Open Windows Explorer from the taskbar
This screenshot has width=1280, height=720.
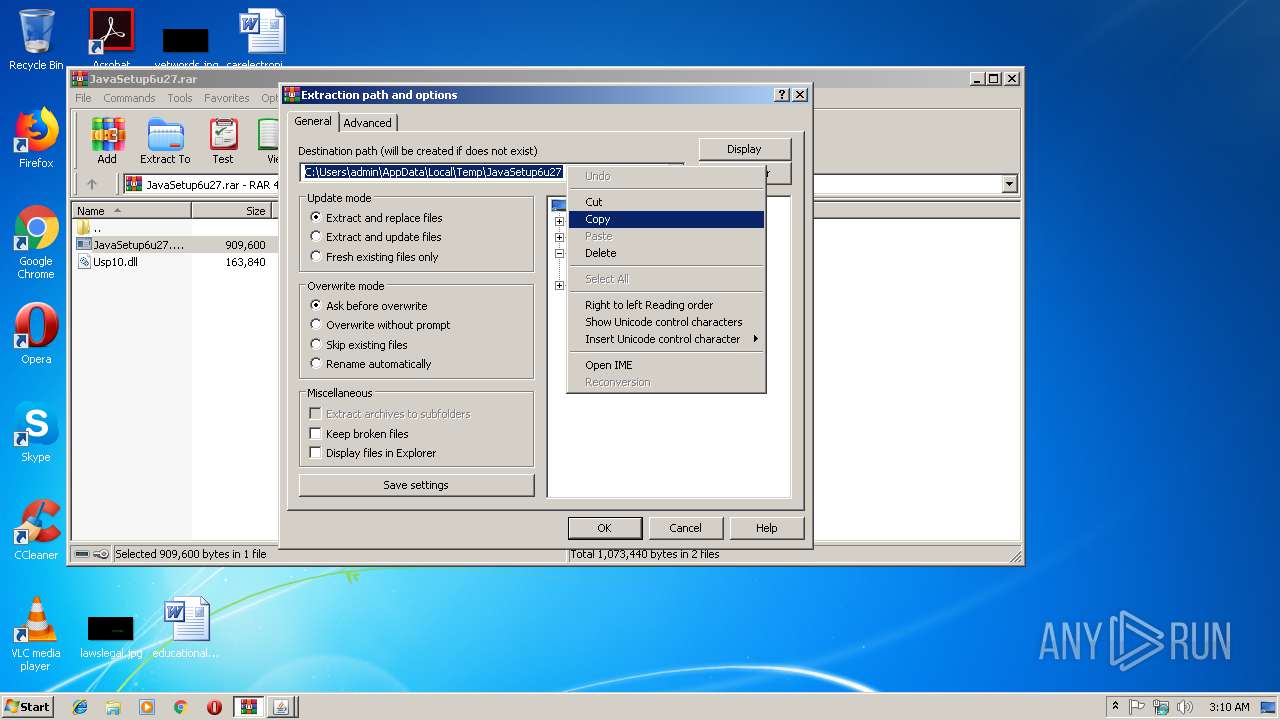pyautogui.click(x=113, y=707)
